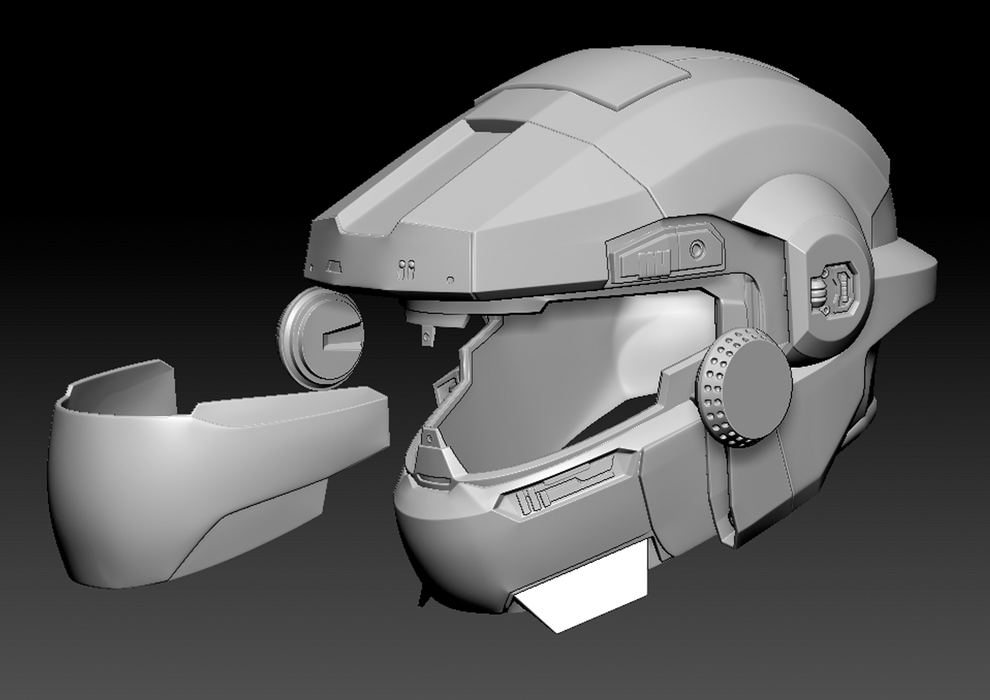Click the smooth rear dome of helmet

coord(800,130)
